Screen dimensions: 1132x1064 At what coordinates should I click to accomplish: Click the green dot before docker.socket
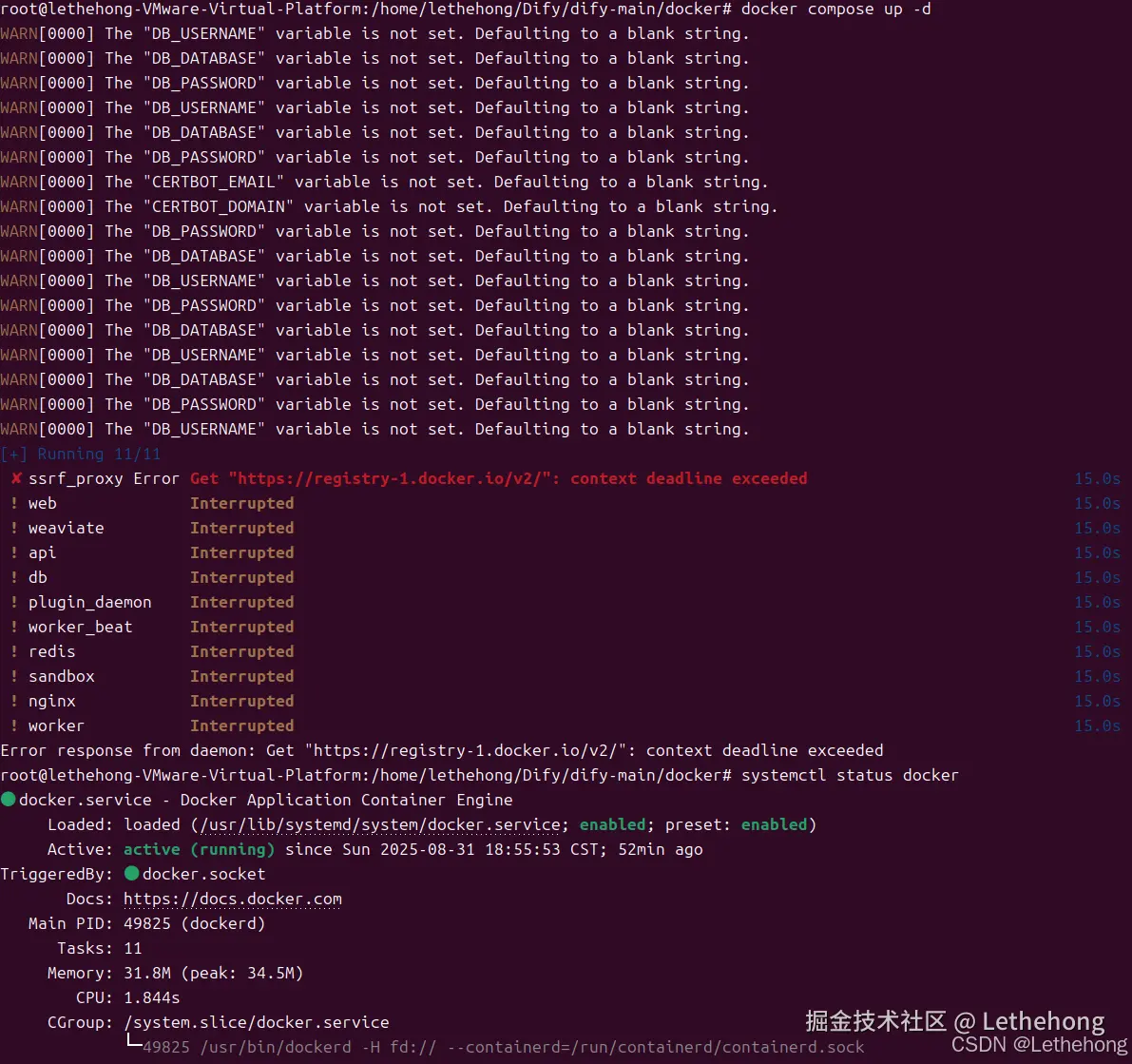point(131,873)
